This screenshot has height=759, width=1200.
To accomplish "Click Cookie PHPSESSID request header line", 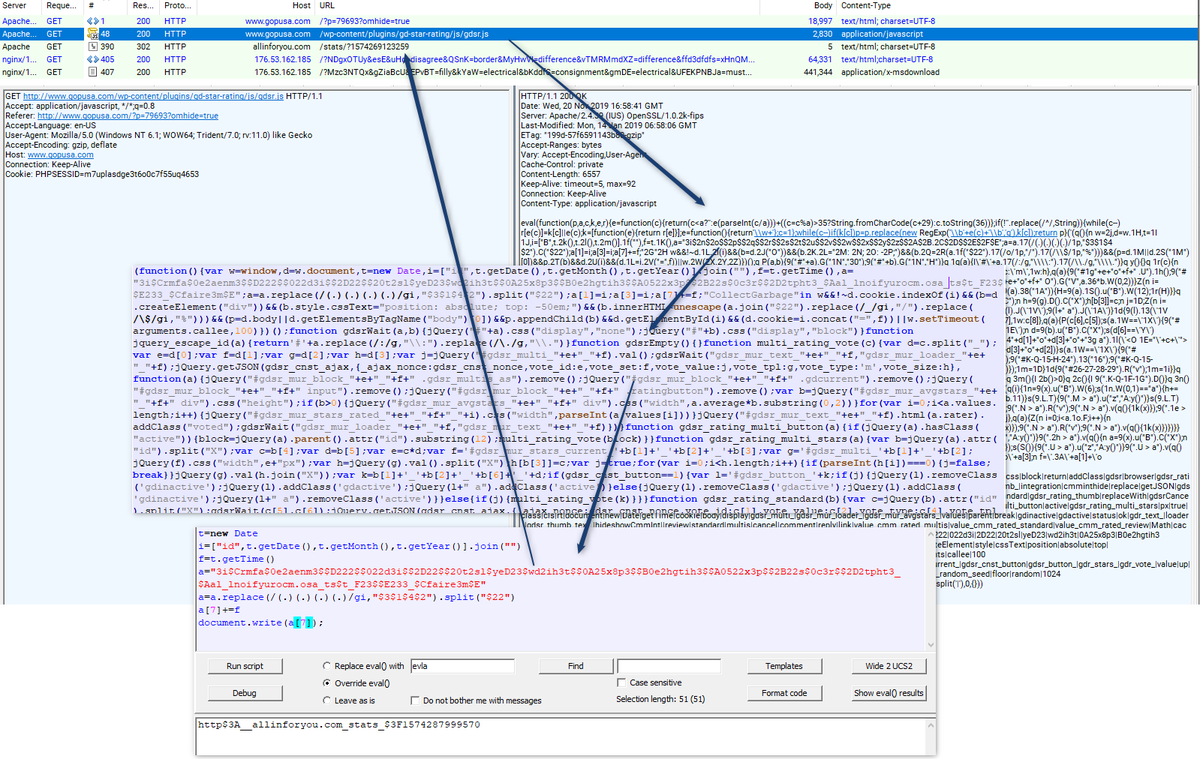I will coord(101,174).
